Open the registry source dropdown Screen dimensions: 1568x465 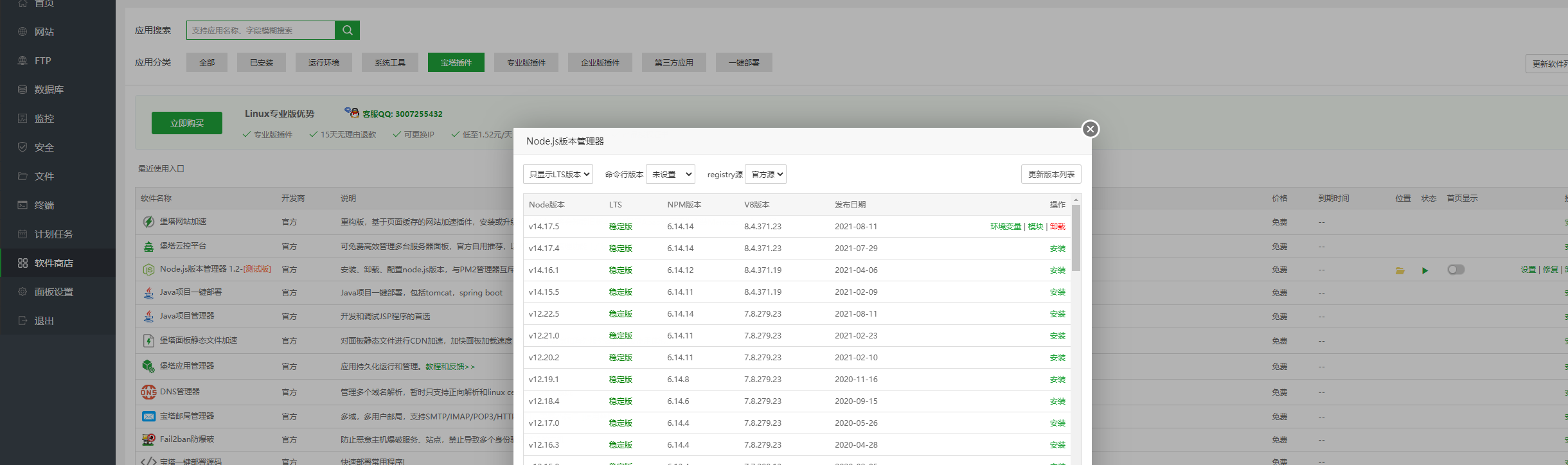[x=765, y=174]
